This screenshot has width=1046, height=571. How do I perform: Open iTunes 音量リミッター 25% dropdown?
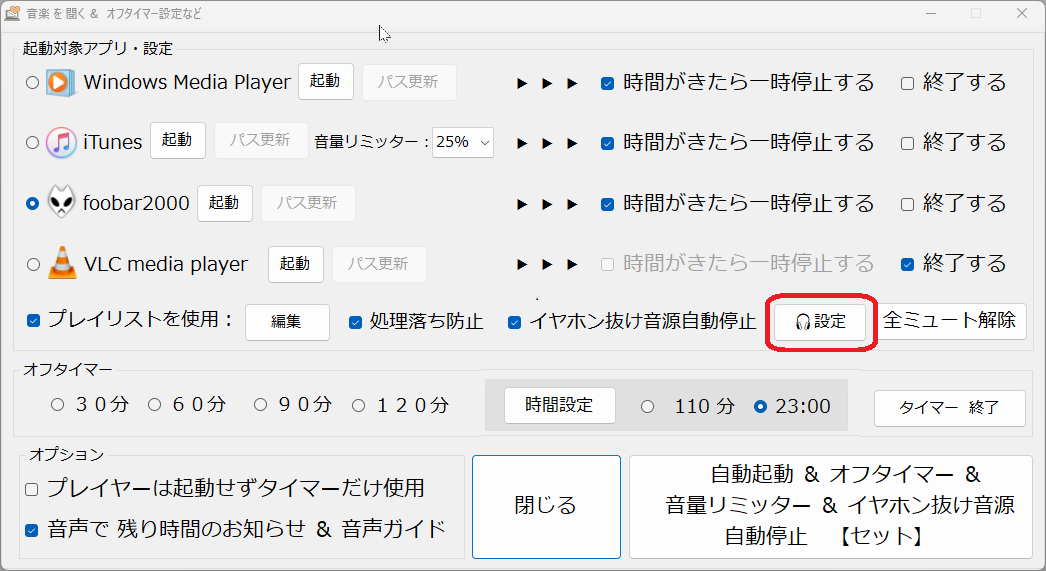(x=462, y=142)
